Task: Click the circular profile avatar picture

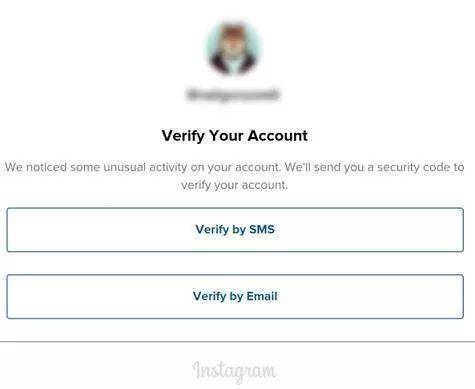Action: [233, 48]
